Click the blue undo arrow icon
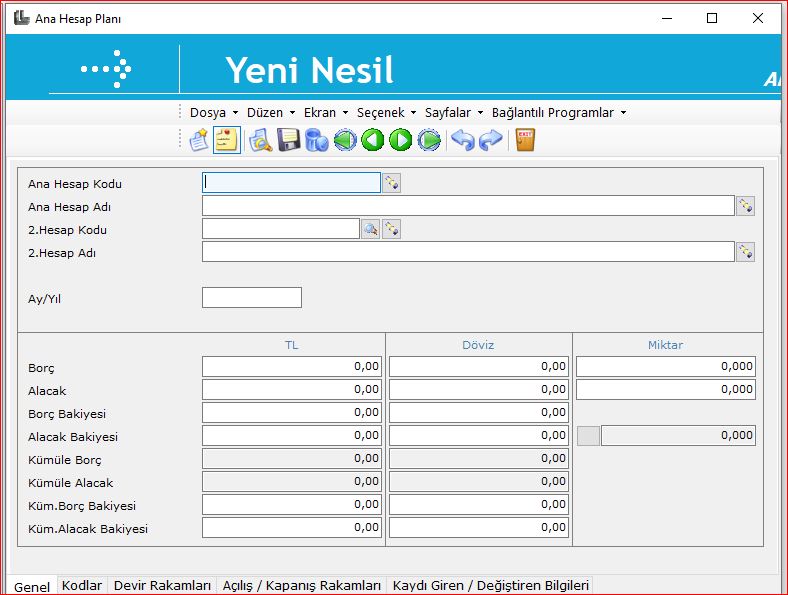Viewport: 788px width, 595px height. coord(462,140)
